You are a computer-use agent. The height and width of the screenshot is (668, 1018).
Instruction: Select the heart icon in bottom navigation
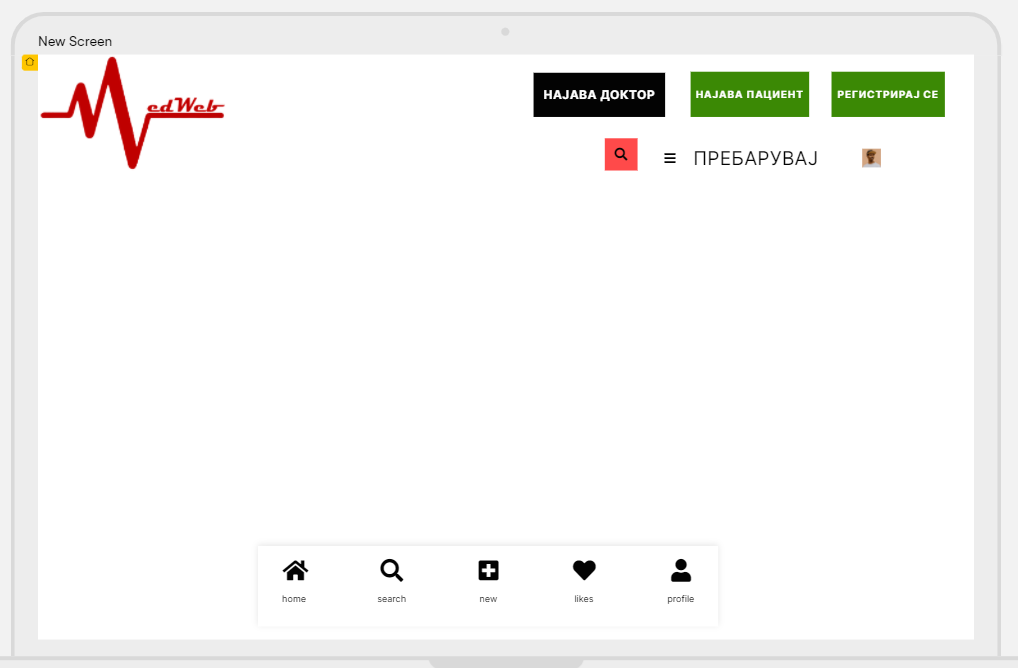coord(584,571)
